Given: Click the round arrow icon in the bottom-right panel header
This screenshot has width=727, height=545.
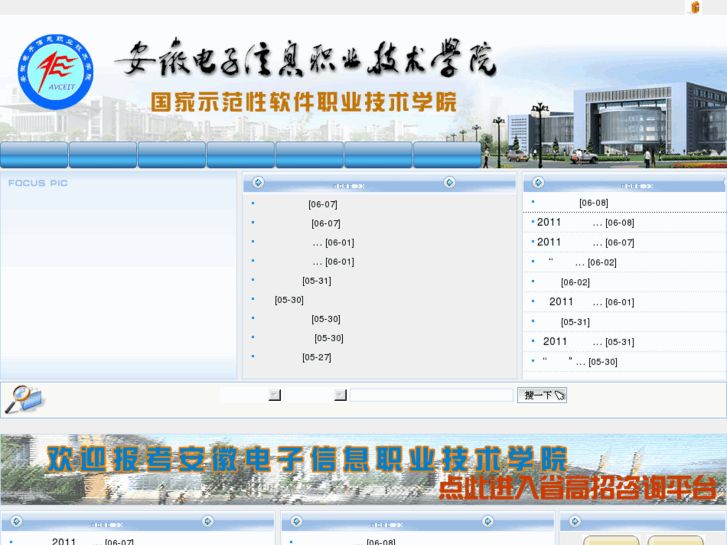Looking at the screenshot, I should point(575,521).
